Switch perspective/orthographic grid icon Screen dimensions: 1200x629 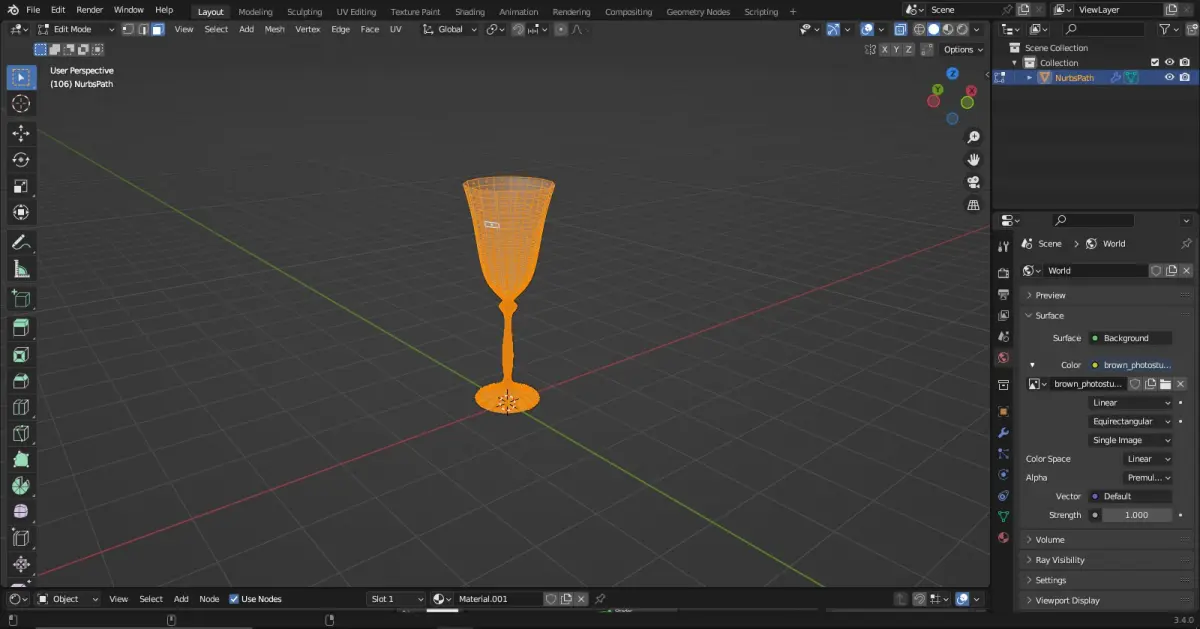click(973, 205)
